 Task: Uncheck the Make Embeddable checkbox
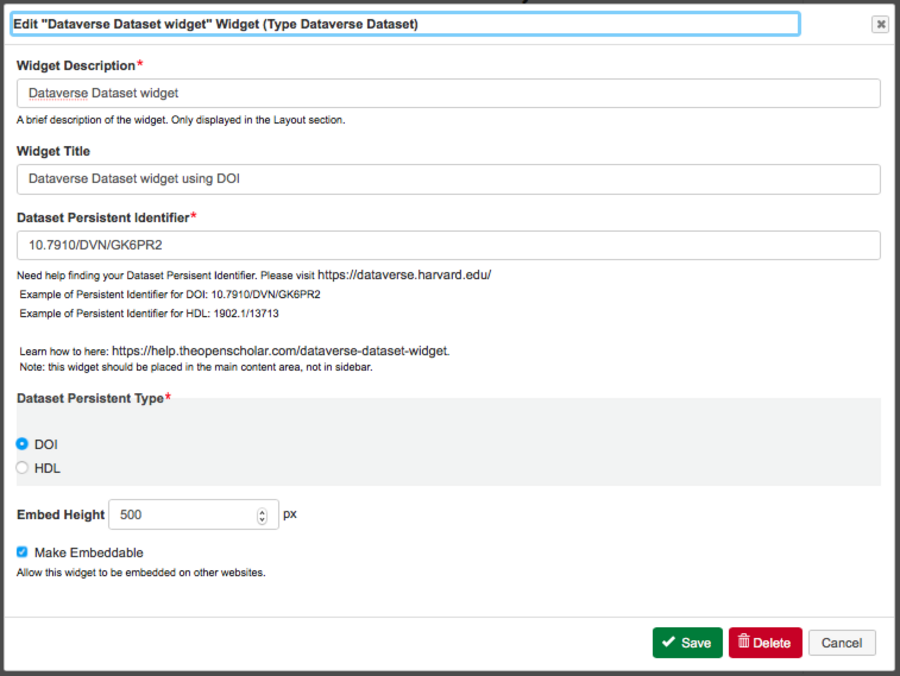tap(22, 552)
